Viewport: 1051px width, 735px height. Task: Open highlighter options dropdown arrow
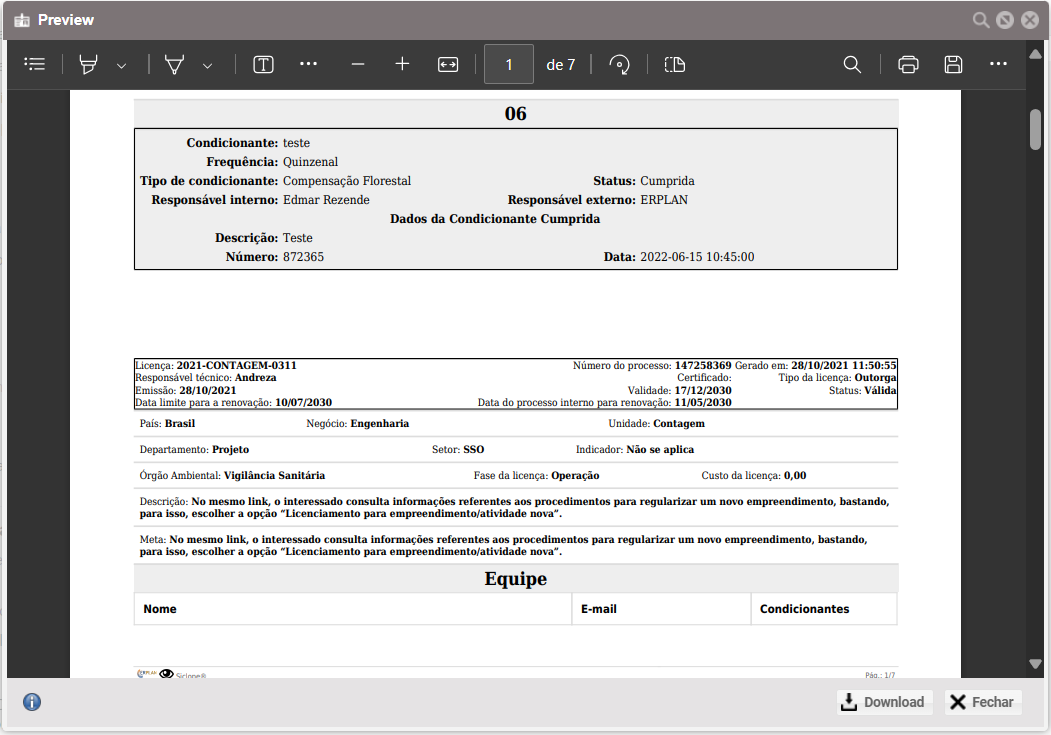click(x=121, y=66)
